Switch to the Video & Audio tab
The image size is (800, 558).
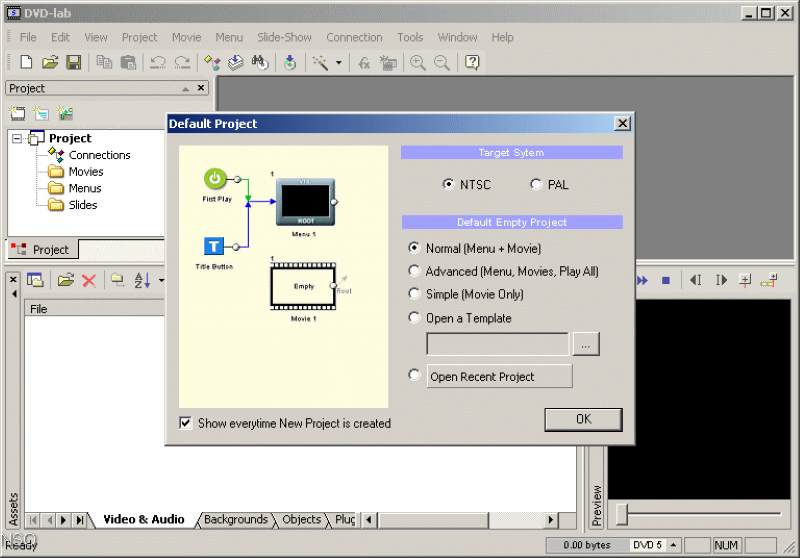[x=143, y=519]
